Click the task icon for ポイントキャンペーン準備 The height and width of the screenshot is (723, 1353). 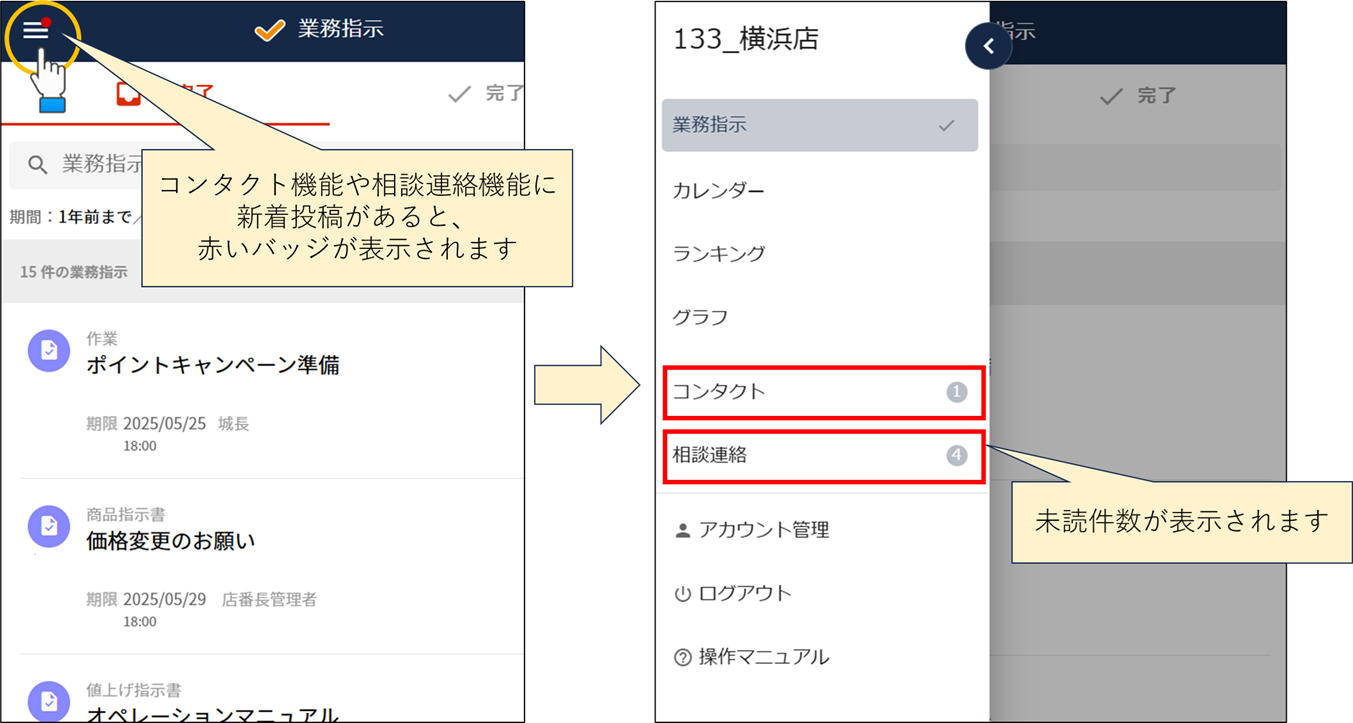click(49, 351)
